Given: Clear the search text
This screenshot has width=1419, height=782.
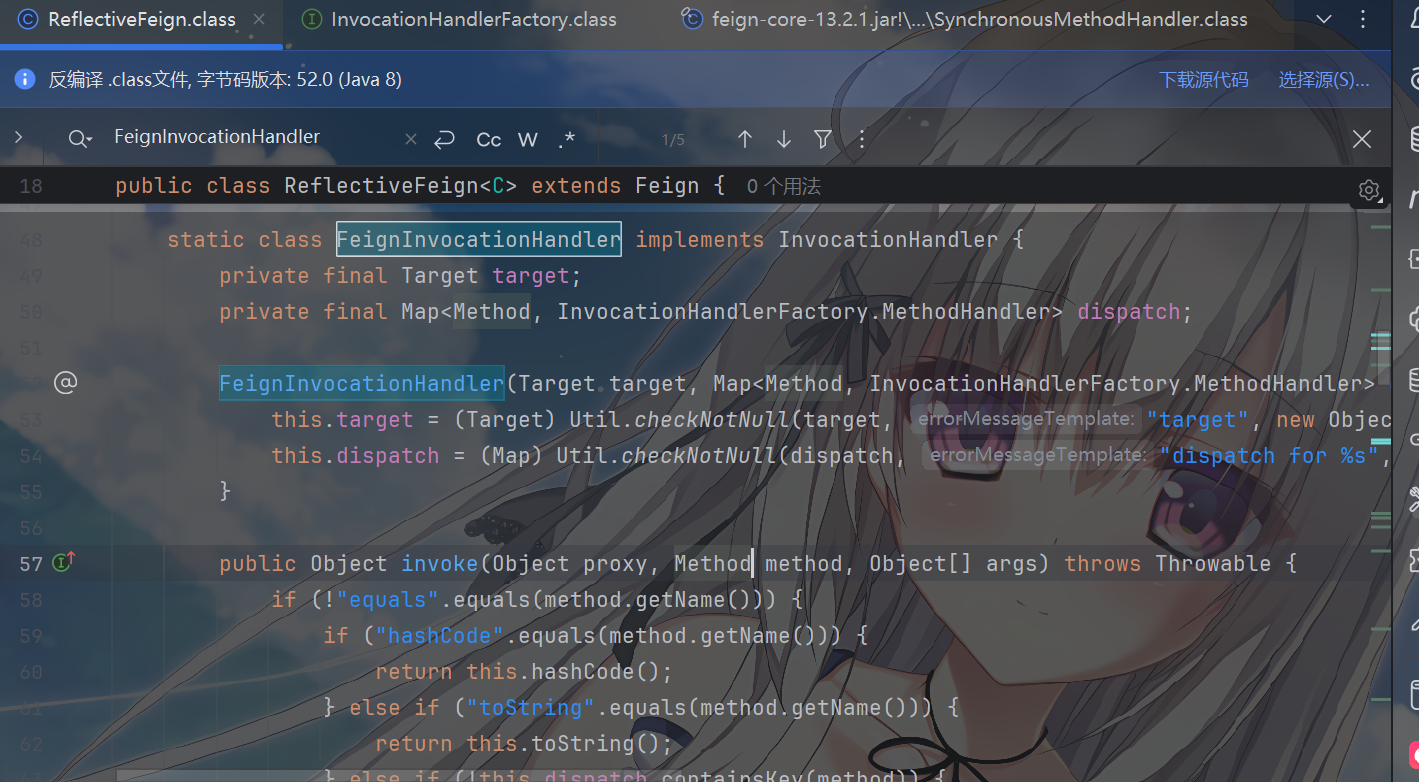Looking at the screenshot, I should pos(411,139).
